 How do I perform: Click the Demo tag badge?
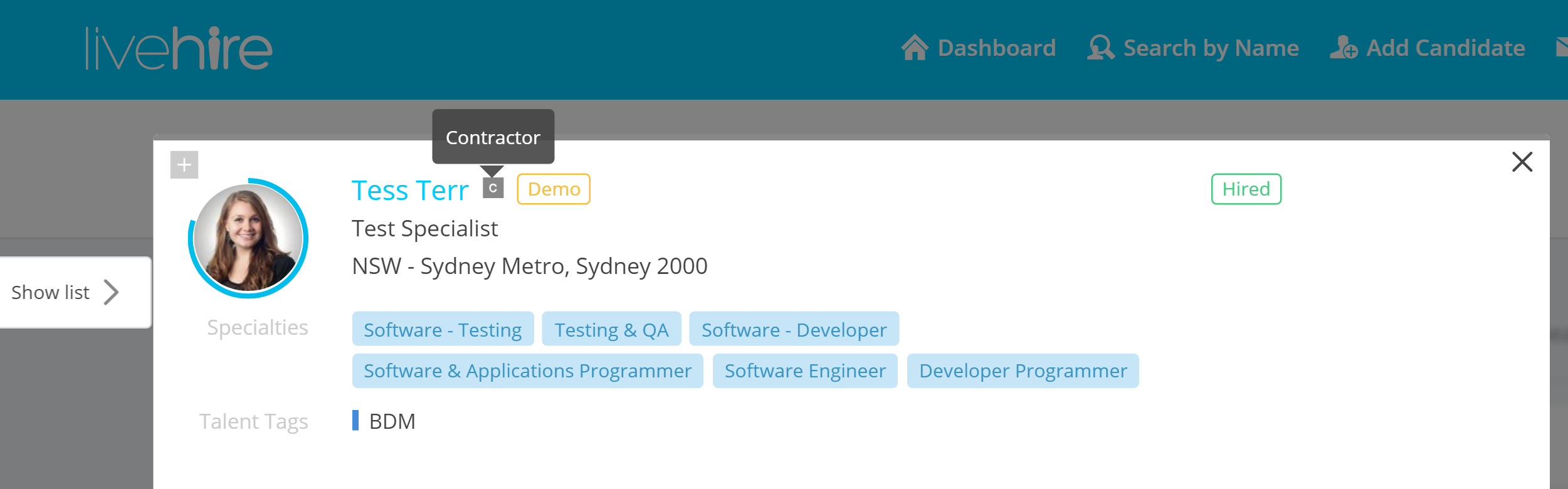tap(554, 189)
